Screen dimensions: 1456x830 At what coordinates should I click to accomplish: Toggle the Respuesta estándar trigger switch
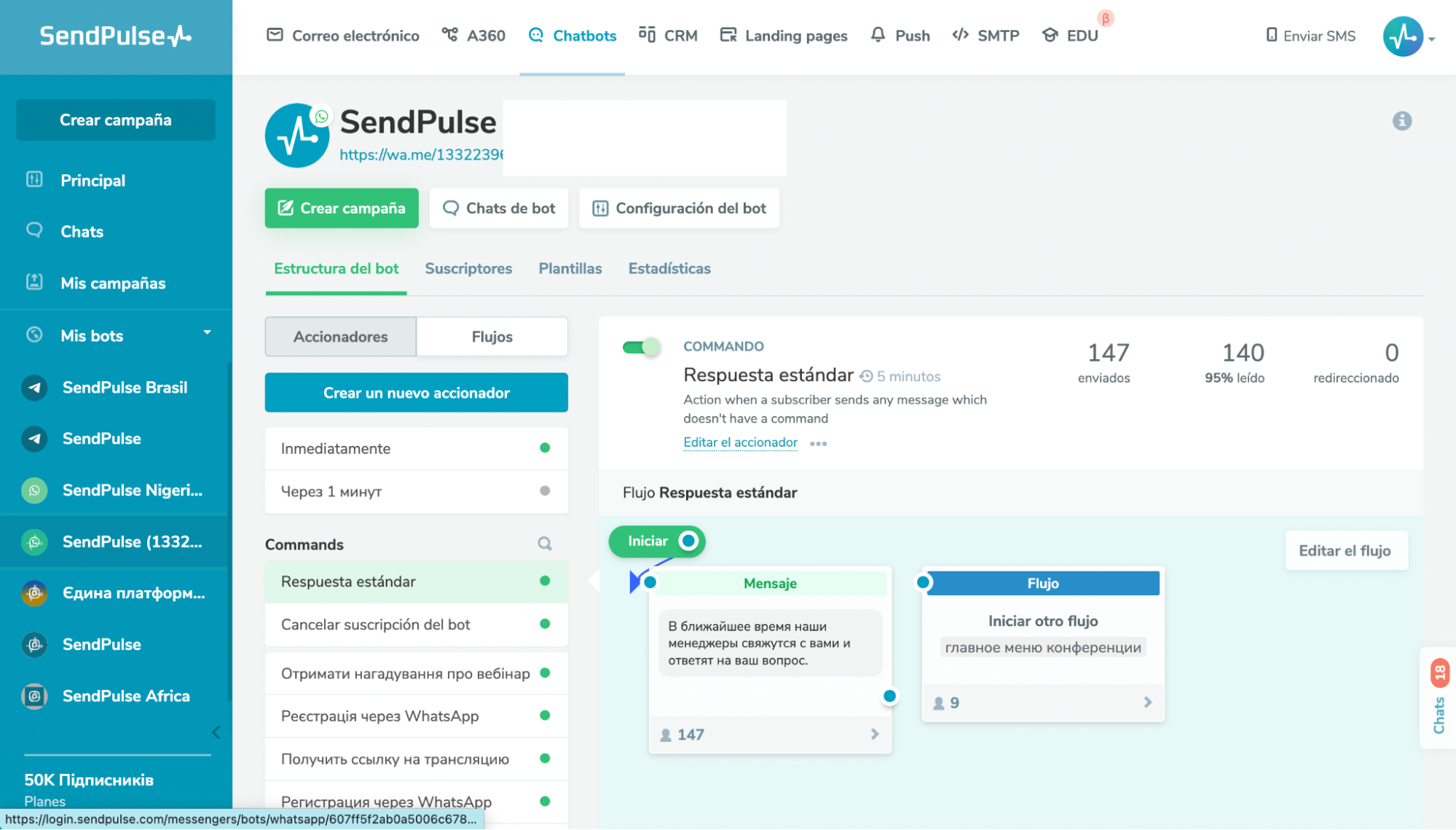(x=642, y=348)
